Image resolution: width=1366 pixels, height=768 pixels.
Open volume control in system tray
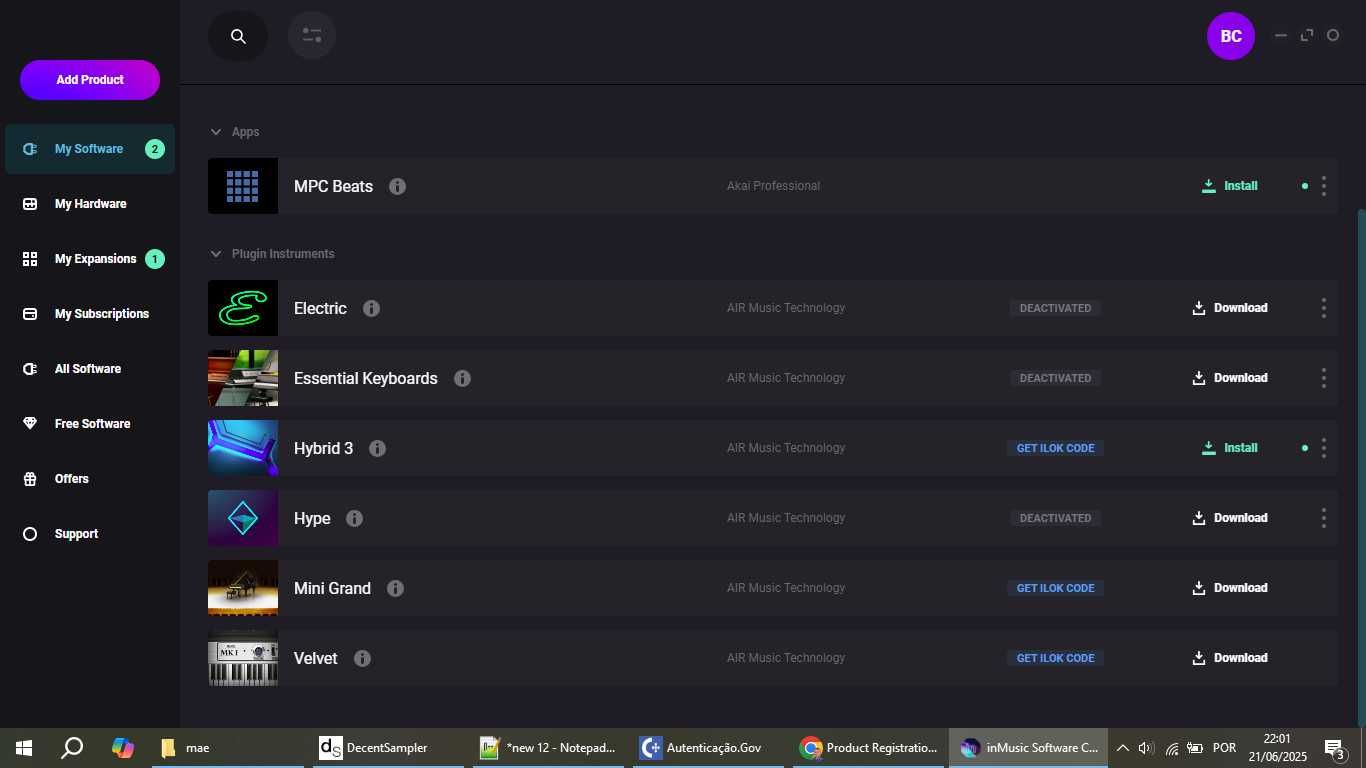[1146, 748]
